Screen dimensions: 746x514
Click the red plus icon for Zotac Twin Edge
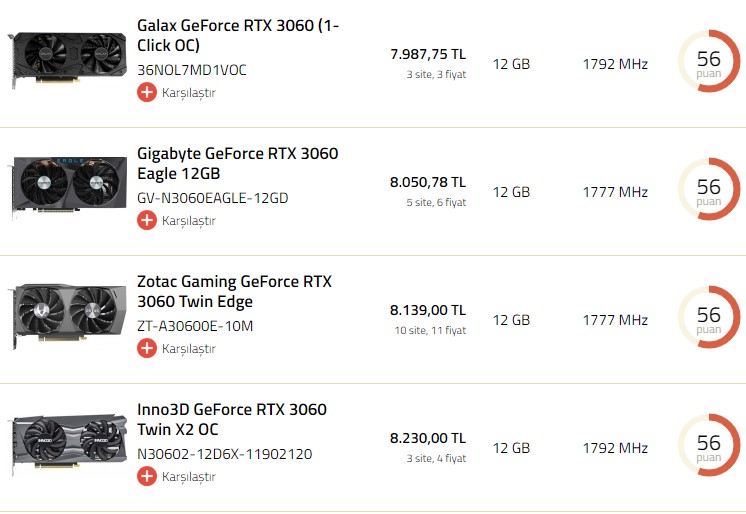coord(147,348)
